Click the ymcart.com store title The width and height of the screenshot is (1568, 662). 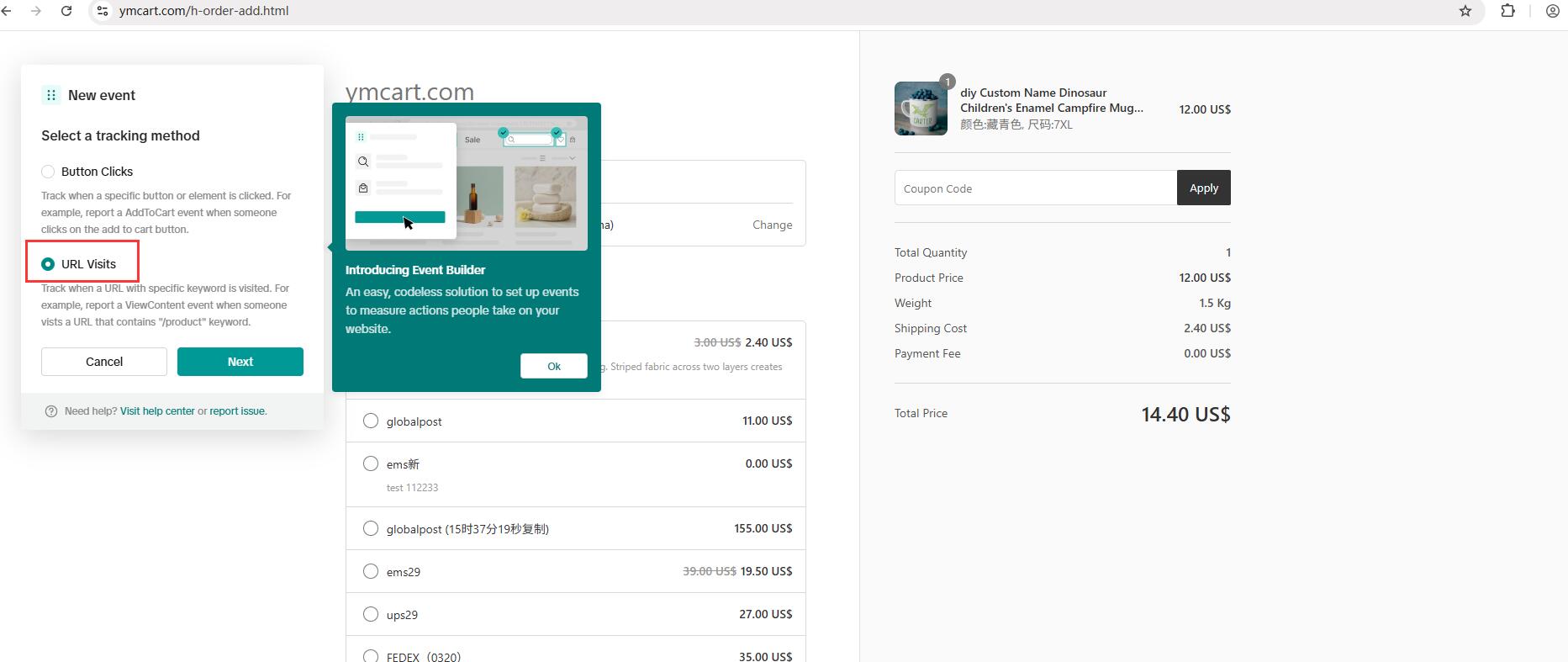point(409,92)
